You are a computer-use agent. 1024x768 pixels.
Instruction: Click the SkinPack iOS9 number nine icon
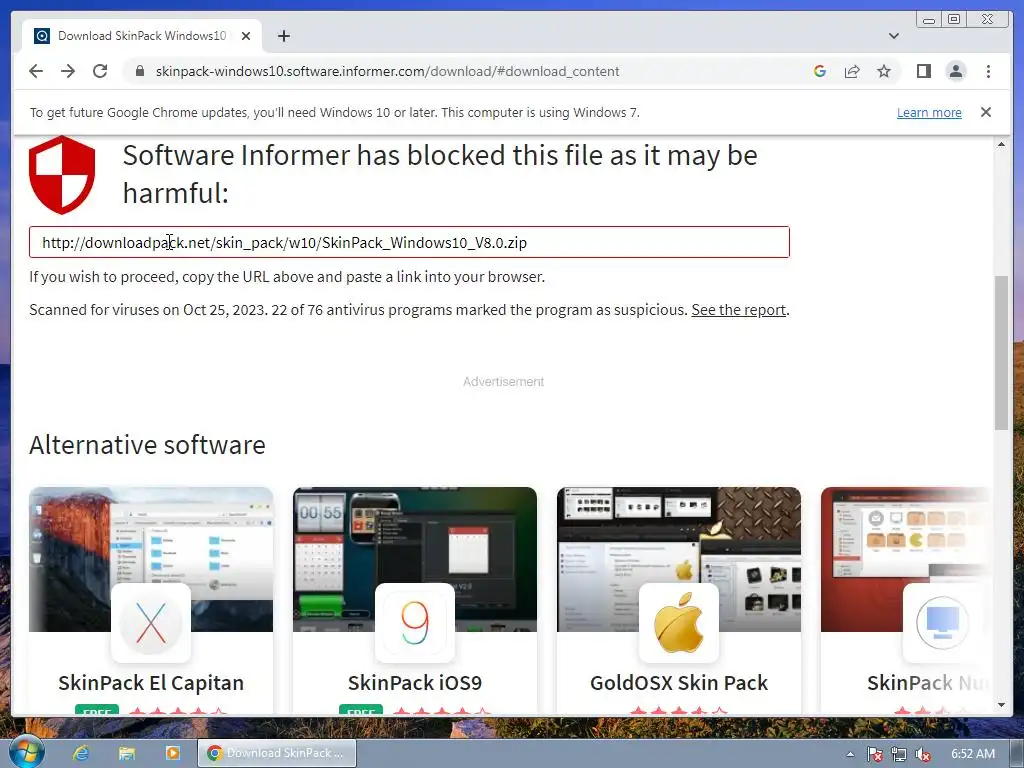pyautogui.click(x=415, y=622)
